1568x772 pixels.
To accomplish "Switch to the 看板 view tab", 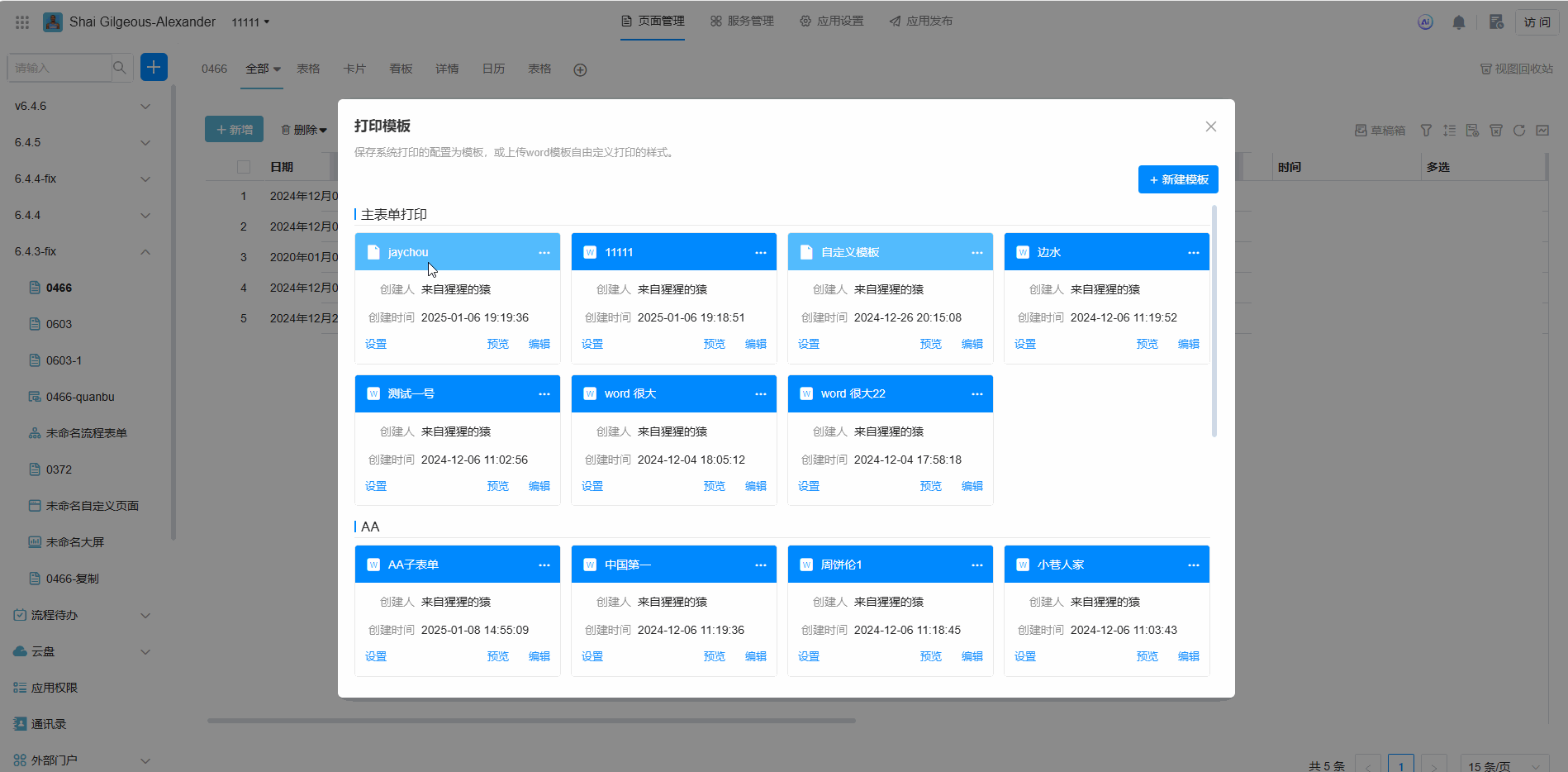I will (x=401, y=69).
